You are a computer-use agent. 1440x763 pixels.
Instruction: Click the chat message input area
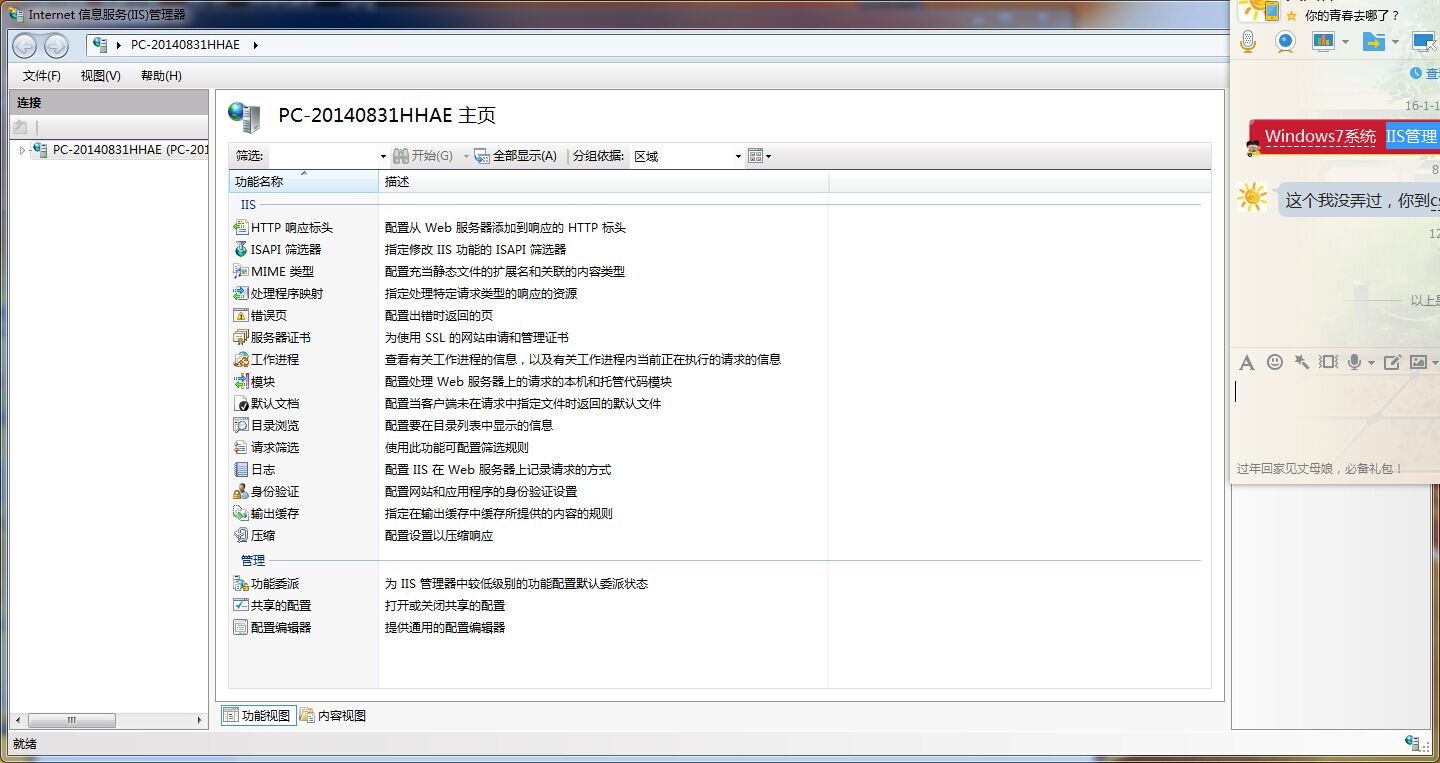coord(1335,415)
